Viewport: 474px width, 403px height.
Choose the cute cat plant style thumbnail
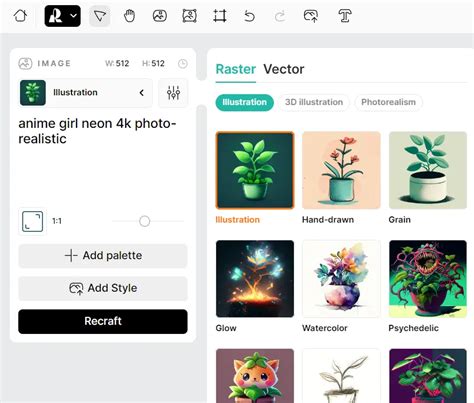255,376
